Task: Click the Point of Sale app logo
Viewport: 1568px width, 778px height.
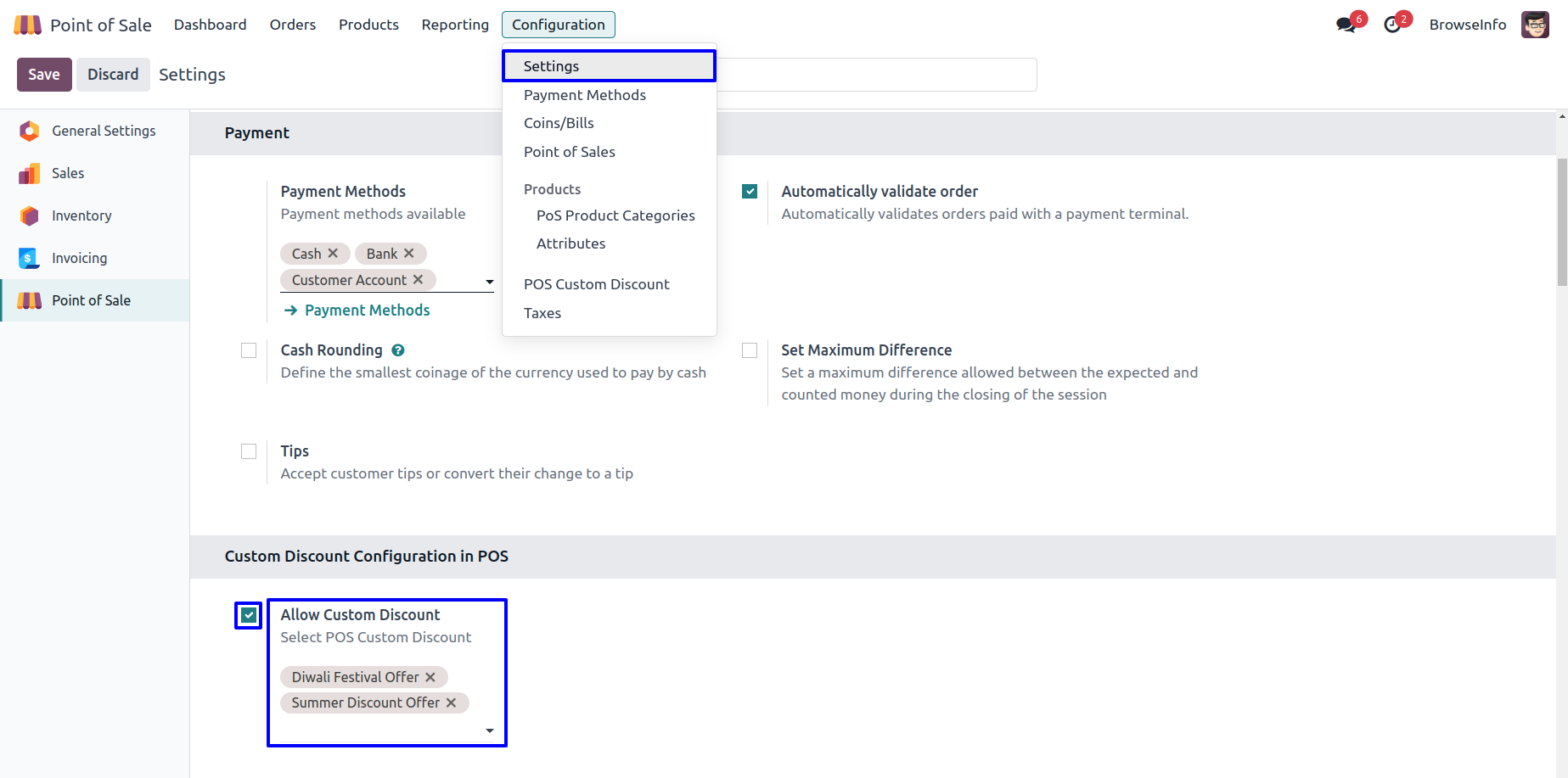Action: coord(27,25)
